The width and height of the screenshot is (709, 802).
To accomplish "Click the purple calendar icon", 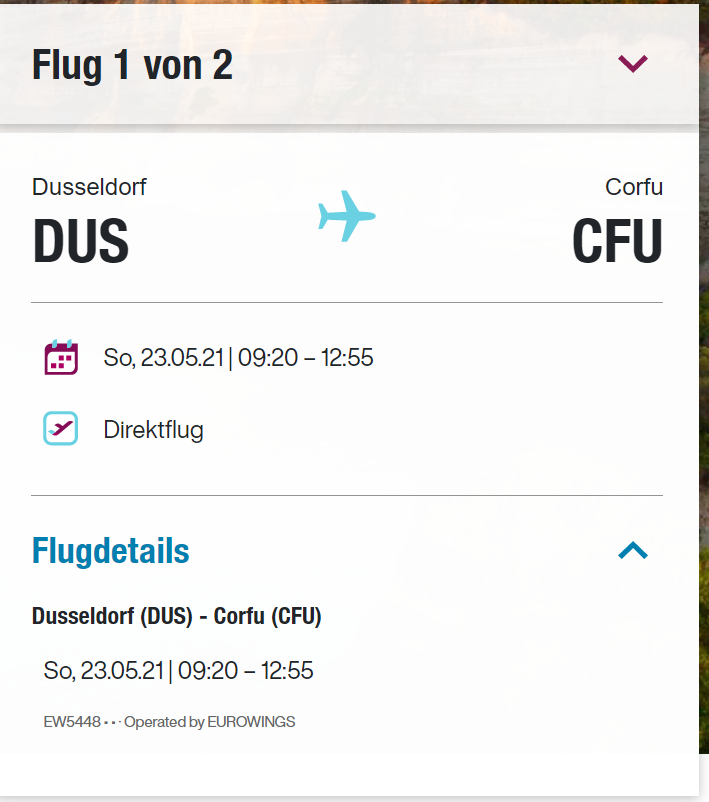I will pyautogui.click(x=61, y=357).
